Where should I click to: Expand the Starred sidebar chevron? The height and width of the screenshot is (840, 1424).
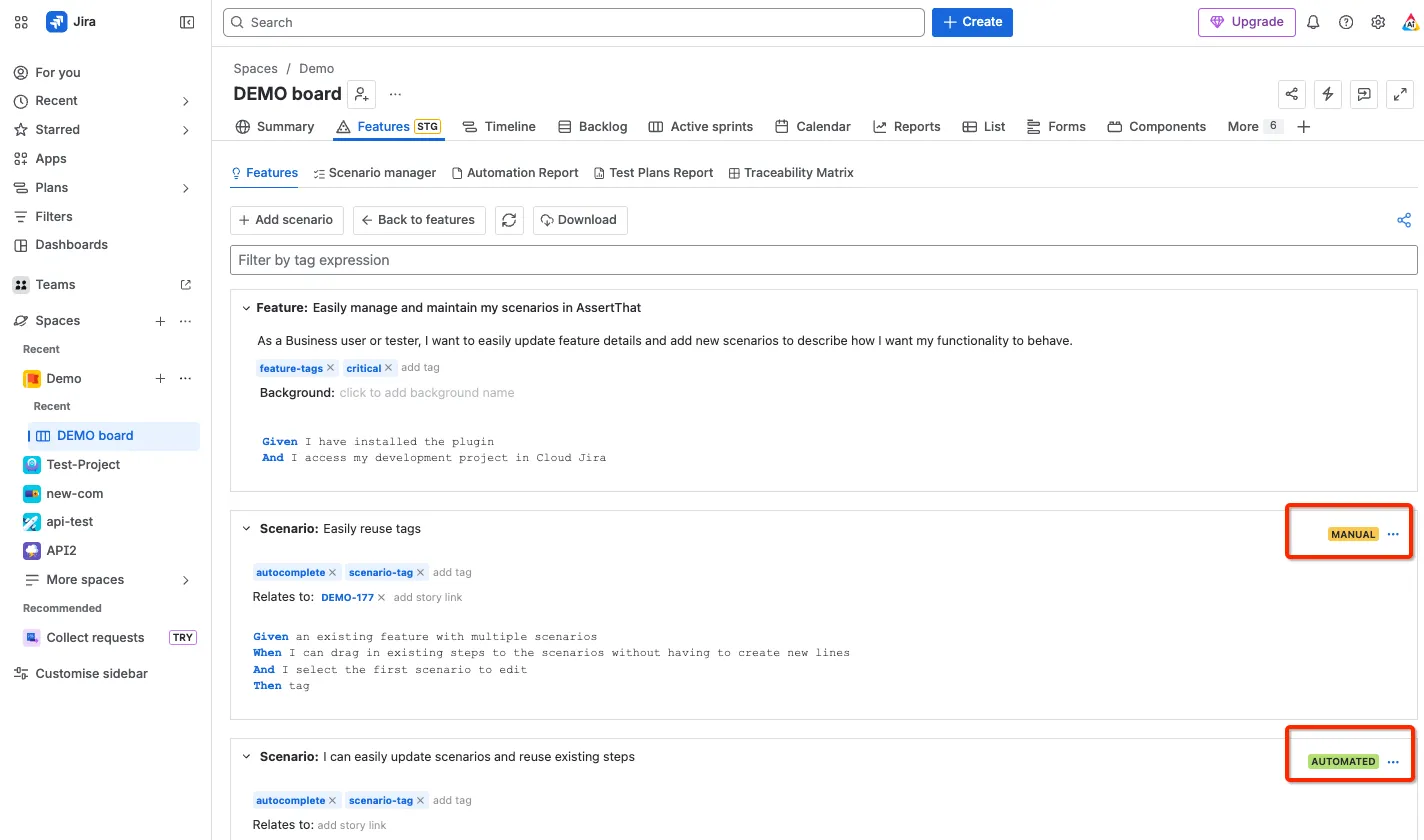pyautogui.click(x=186, y=130)
